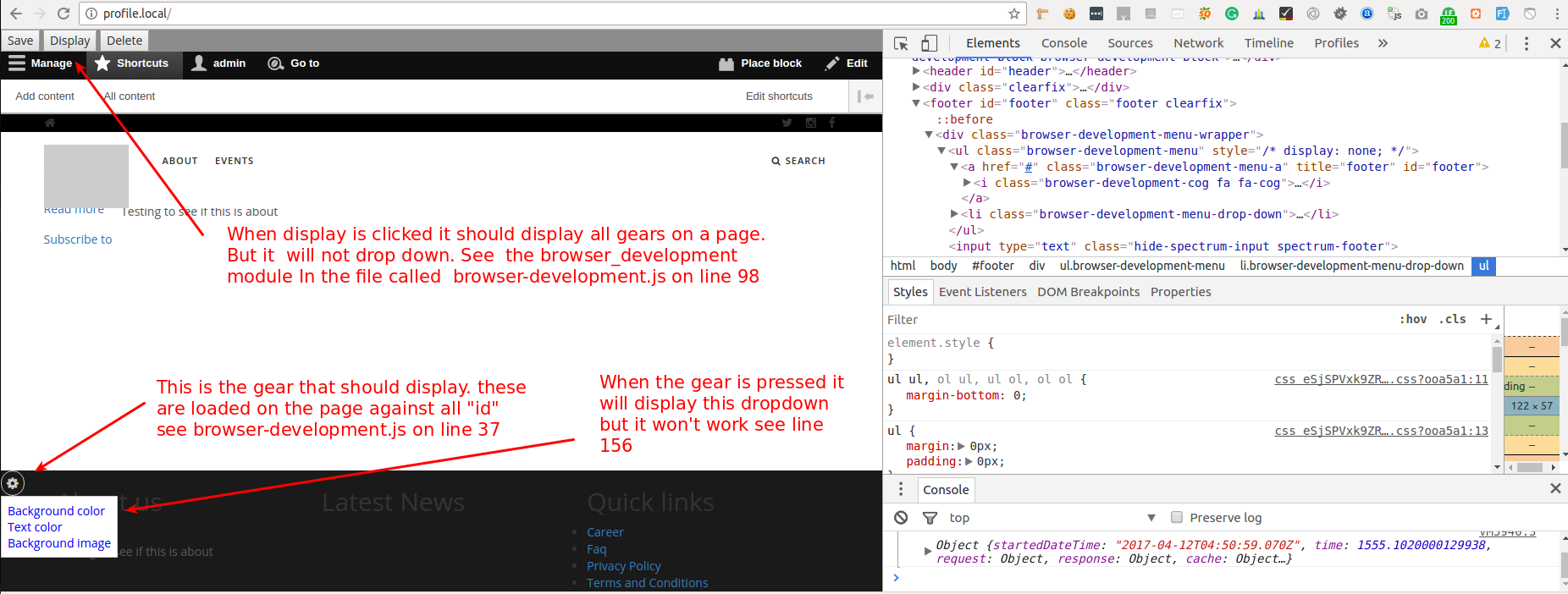Expand the header element node
The height and width of the screenshot is (594, 1568).
click(x=916, y=71)
